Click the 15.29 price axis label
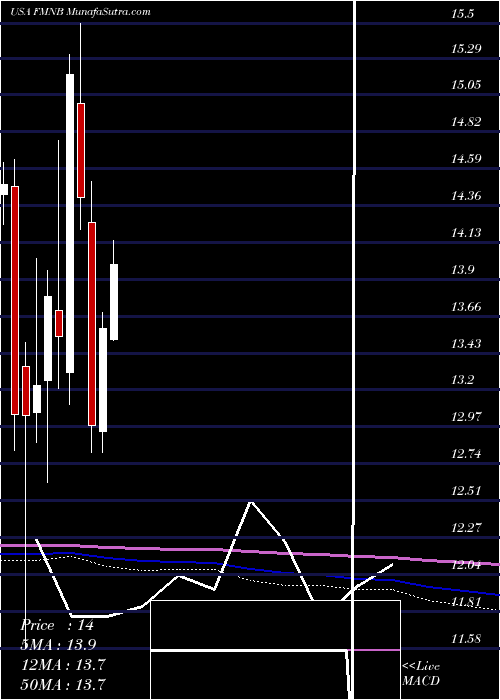 [x=466, y=48]
